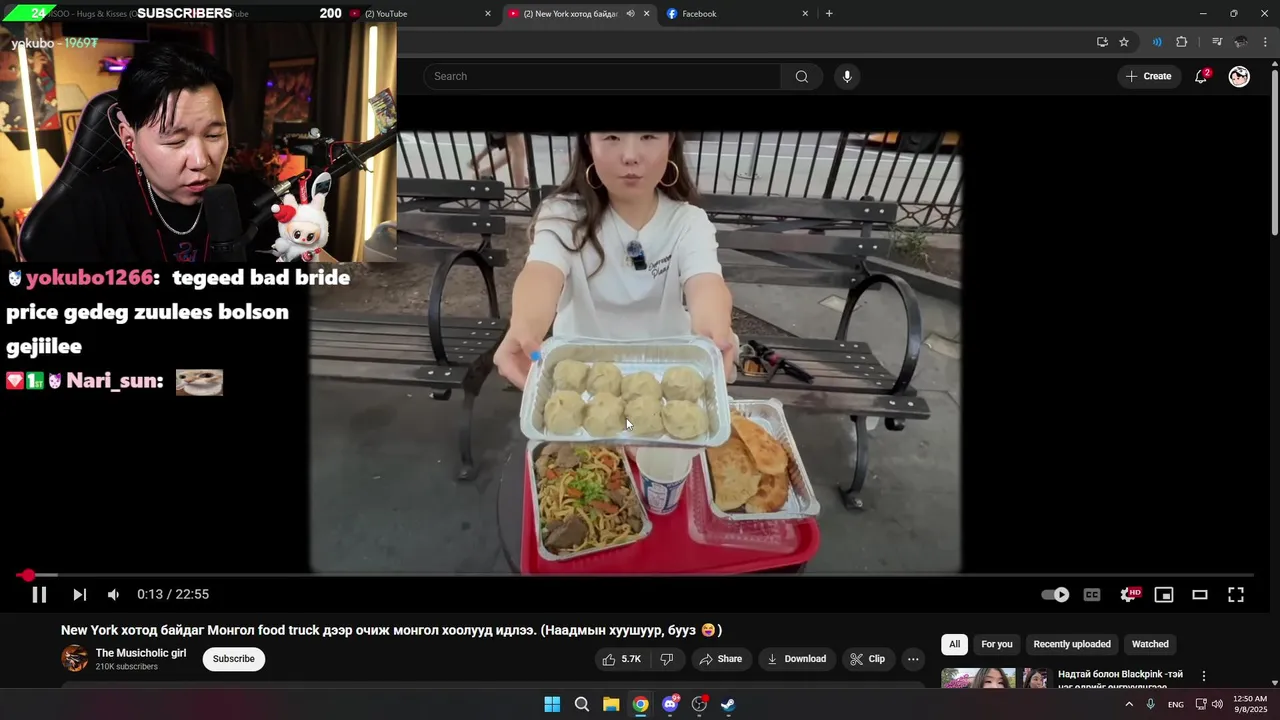
Task: Select the Recently uploaded filter chip
Action: [1072, 644]
